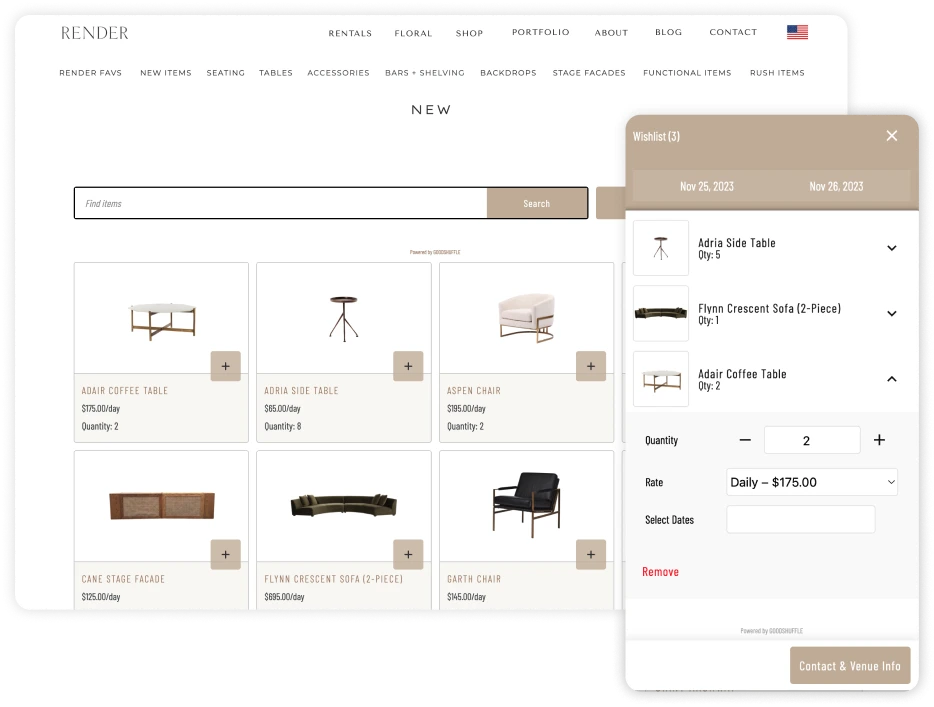Screen dimensions: 934x707
Task: Add Flynn Crescent Sofa with plus icon
Action: pyautogui.click(x=408, y=554)
